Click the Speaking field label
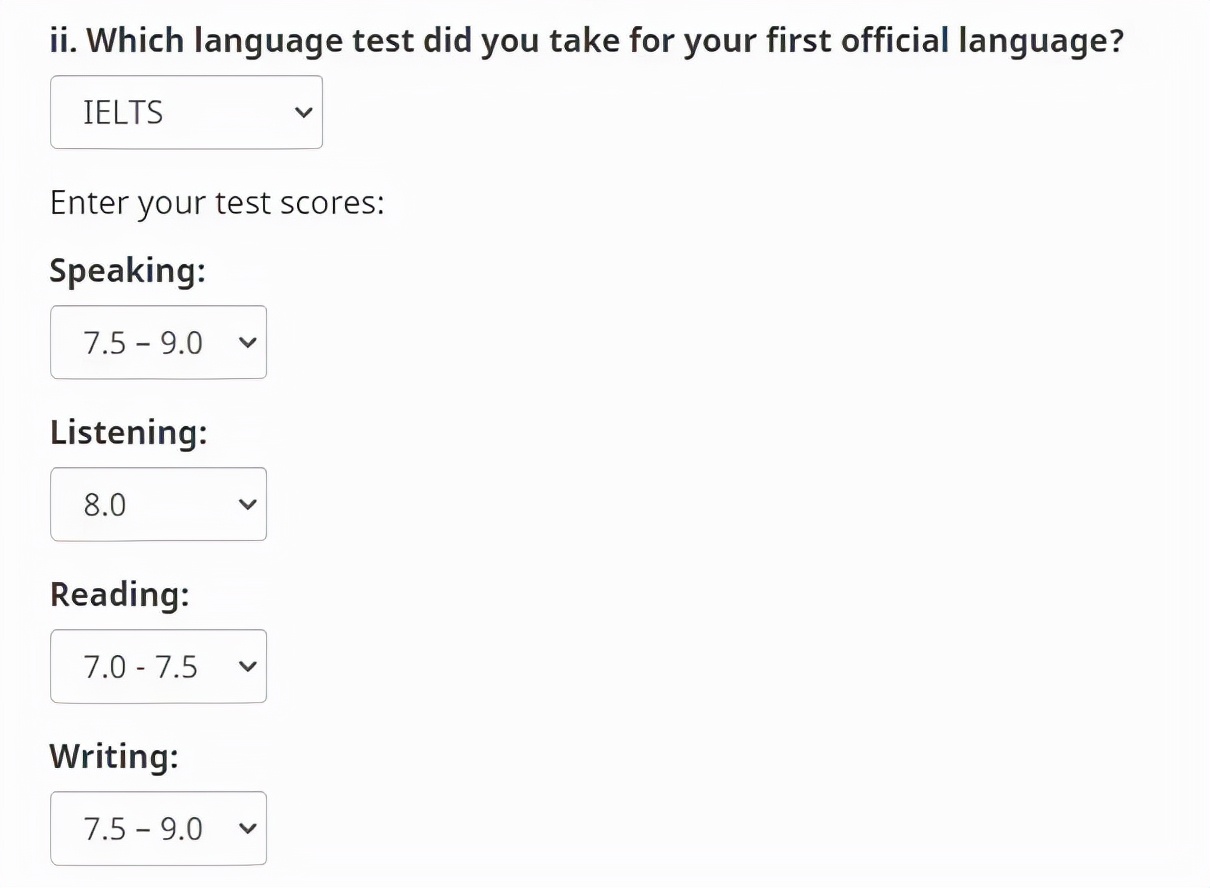Viewport: 1210px width, 888px height. [127, 270]
